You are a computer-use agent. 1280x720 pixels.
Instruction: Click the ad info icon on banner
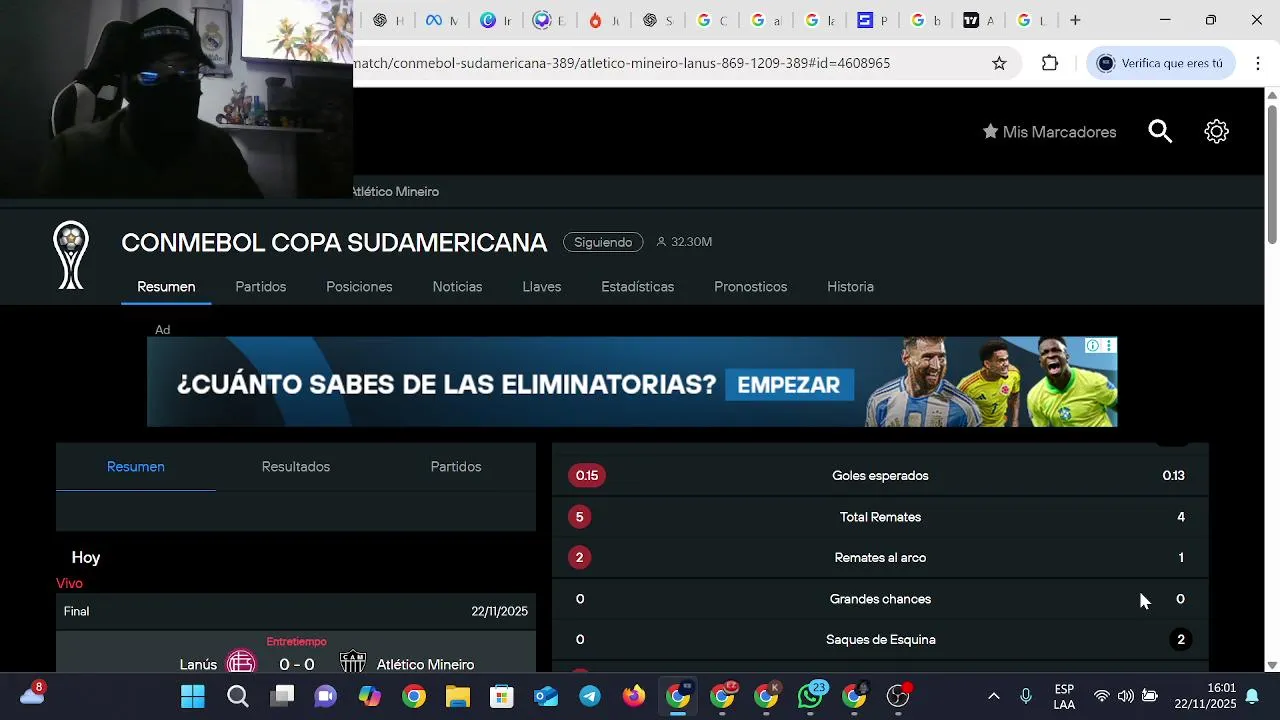point(1093,345)
